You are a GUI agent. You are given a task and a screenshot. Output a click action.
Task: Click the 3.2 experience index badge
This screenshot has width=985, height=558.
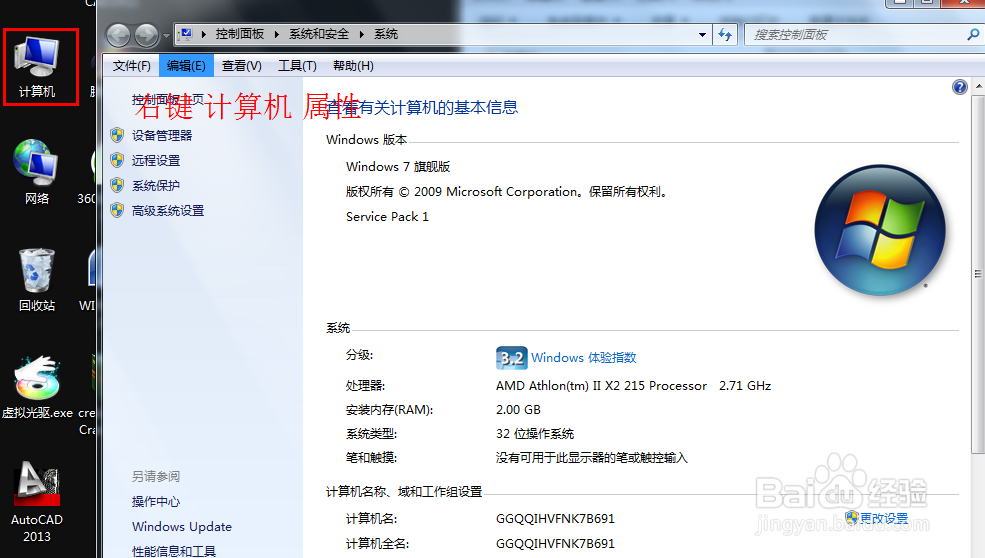[x=511, y=358]
